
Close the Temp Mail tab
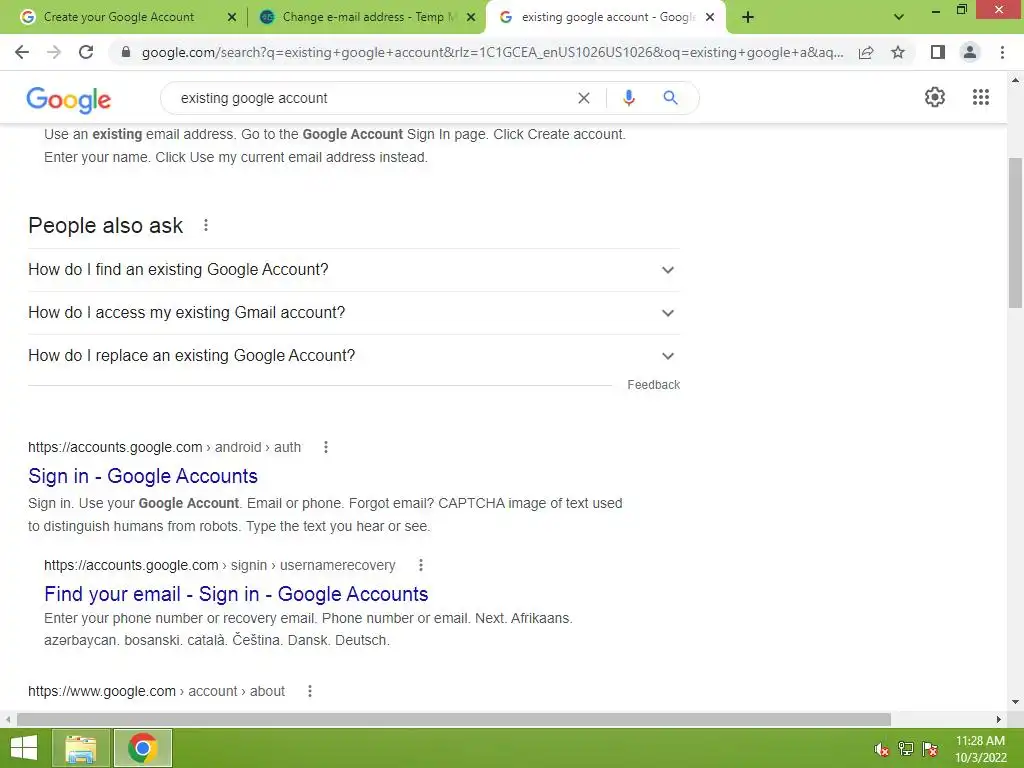coord(471,17)
